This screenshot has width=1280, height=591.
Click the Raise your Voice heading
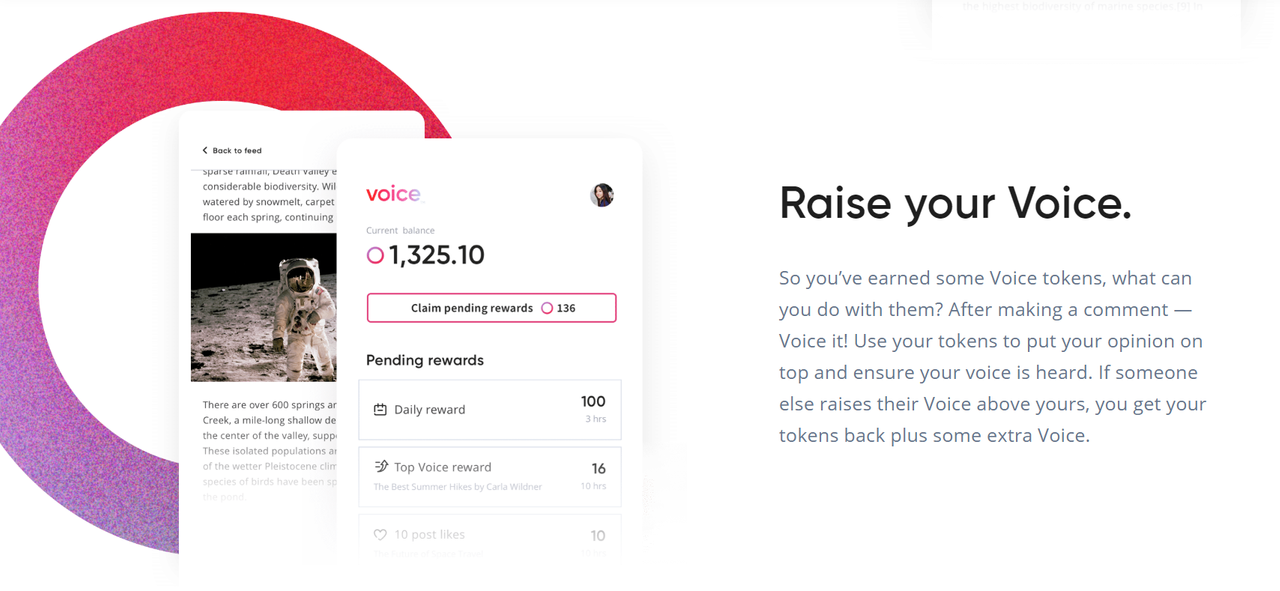[x=955, y=203]
